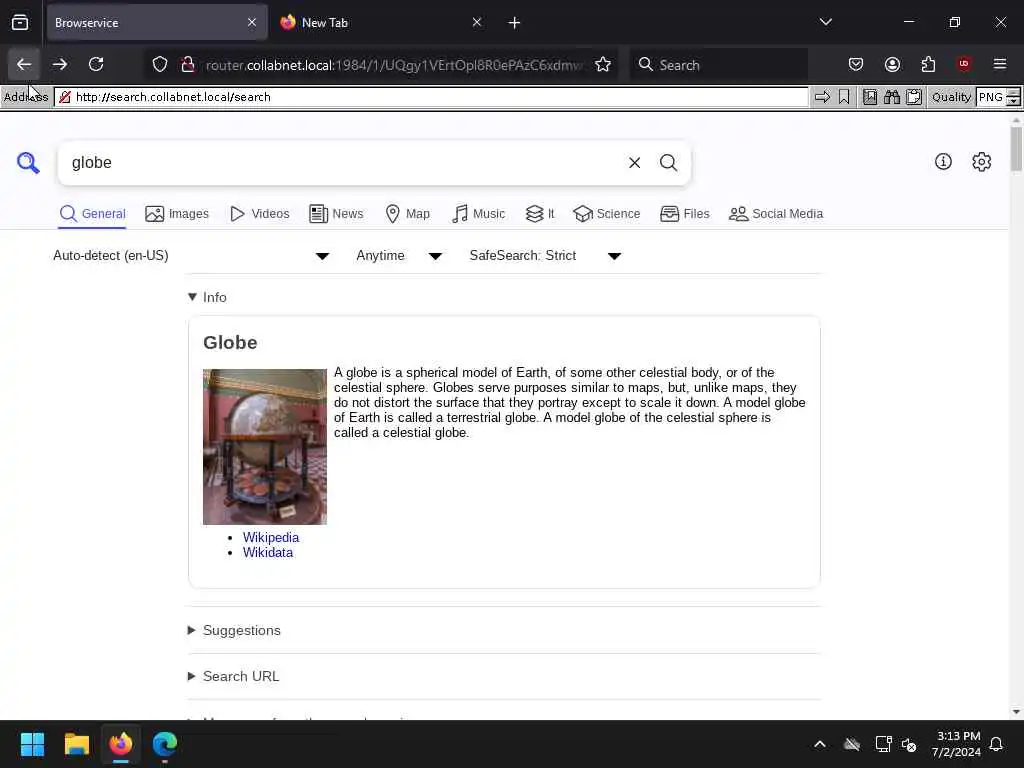The width and height of the screenshot is (1024, 768).
Task: Click the Firefox URL bar address
Action: 393,65
